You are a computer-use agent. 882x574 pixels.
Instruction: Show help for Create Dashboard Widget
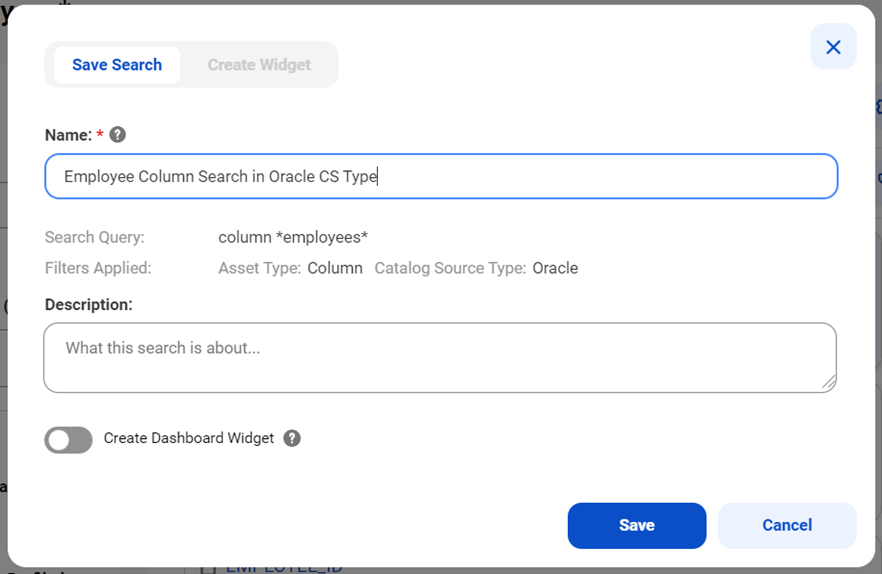pyautogui.click(x=292, y=438)
